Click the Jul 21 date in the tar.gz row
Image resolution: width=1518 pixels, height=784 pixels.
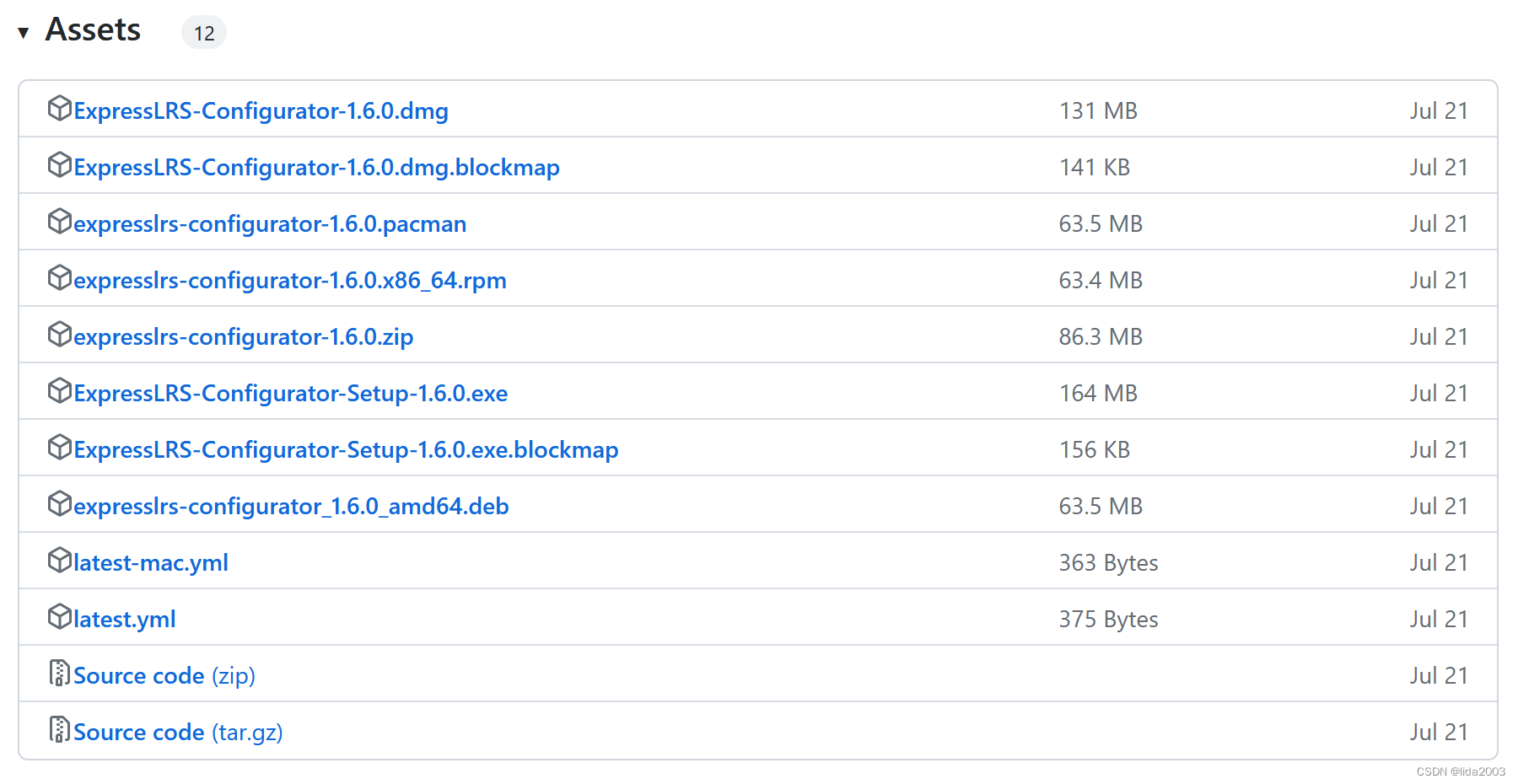point(1439,732)
